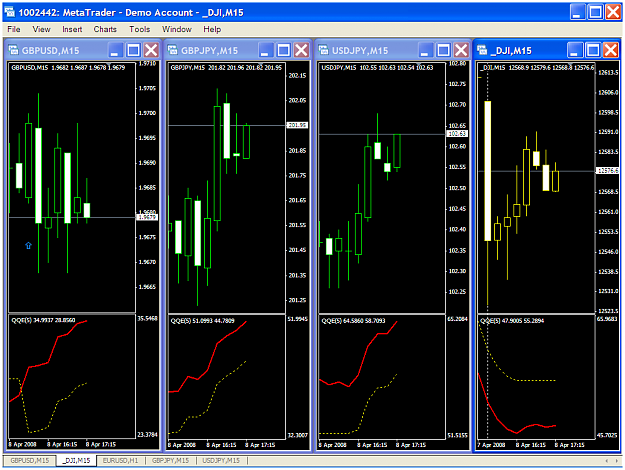Click the MetaTrader application icon in title bar

pos(10,12)
